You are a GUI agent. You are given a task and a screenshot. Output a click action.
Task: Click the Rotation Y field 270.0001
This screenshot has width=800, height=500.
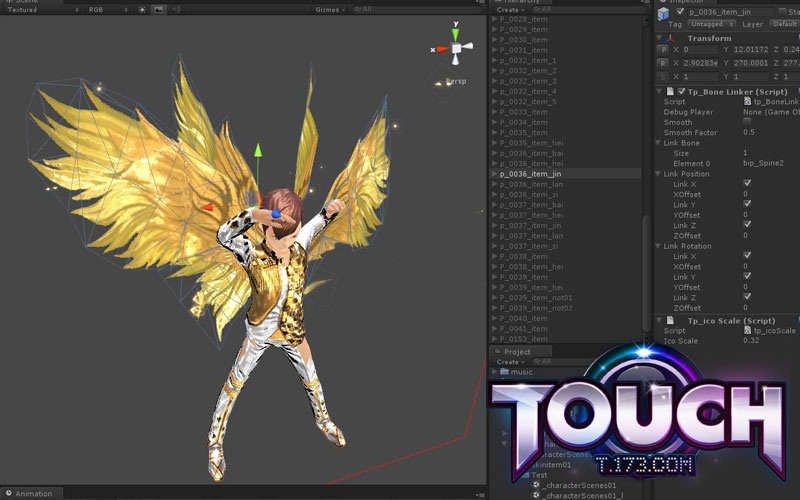coord(751,63)
